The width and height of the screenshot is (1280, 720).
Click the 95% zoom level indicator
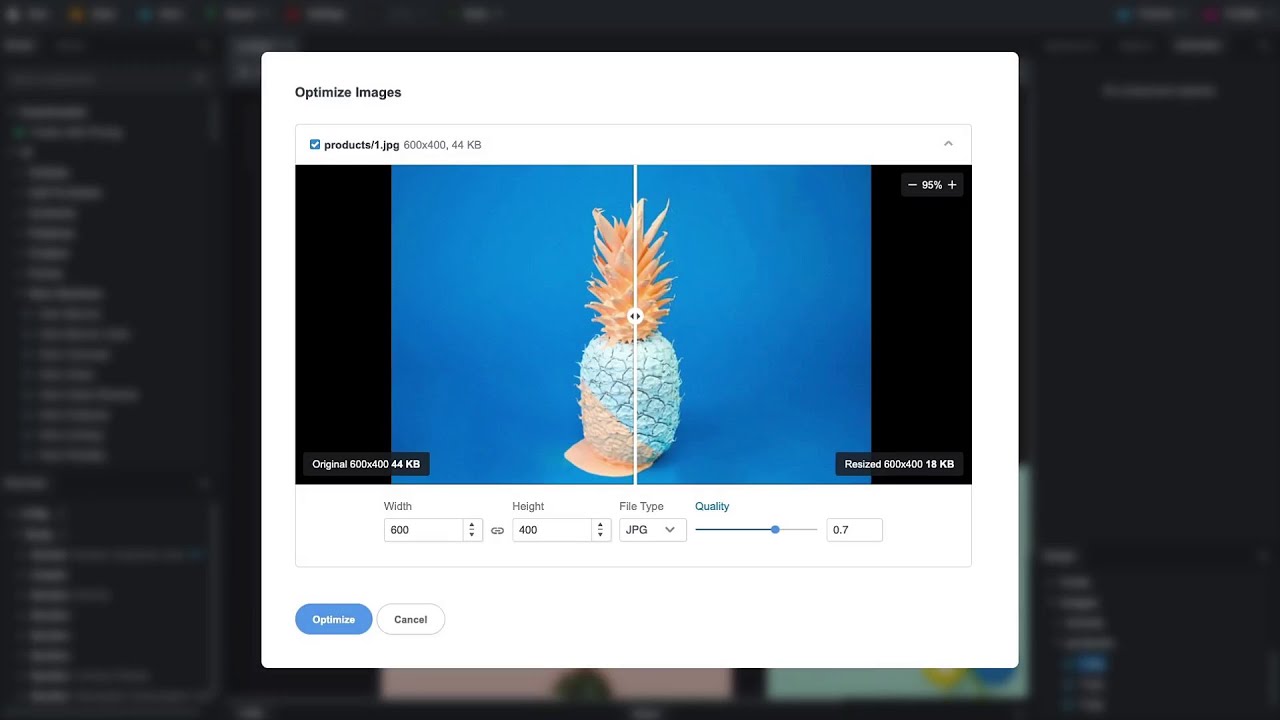tap(931, 184)
